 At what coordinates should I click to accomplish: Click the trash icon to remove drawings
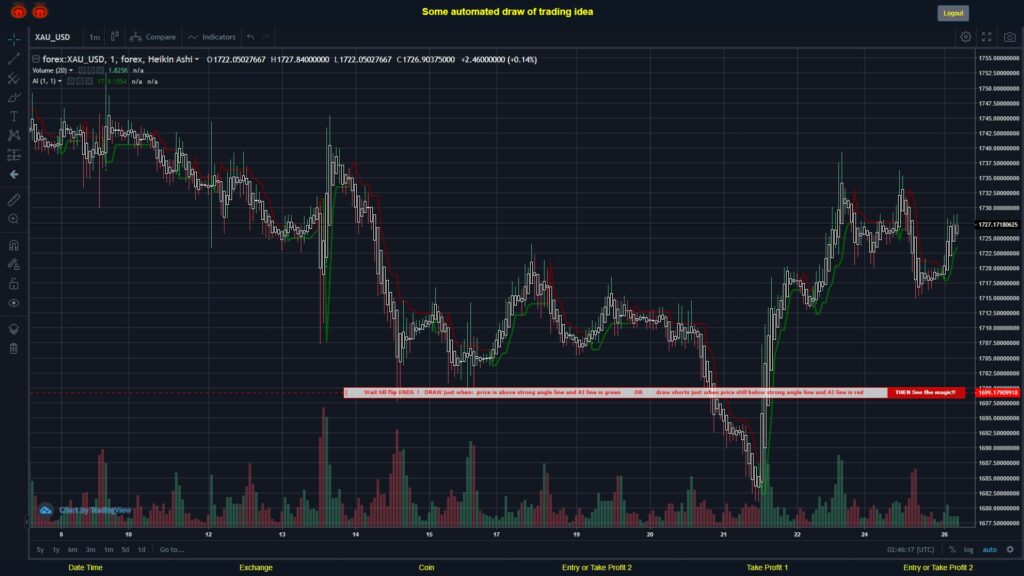click(14, 349)
